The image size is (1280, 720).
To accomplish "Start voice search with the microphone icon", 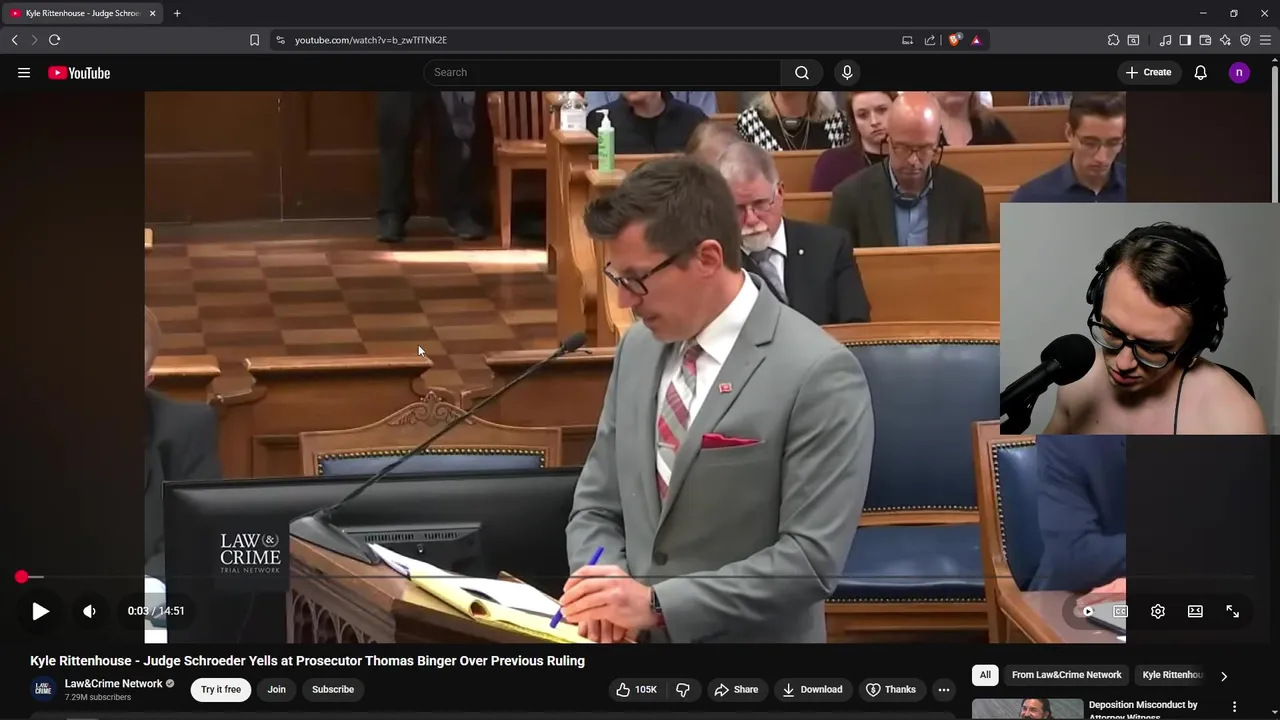I will [847, 72].
